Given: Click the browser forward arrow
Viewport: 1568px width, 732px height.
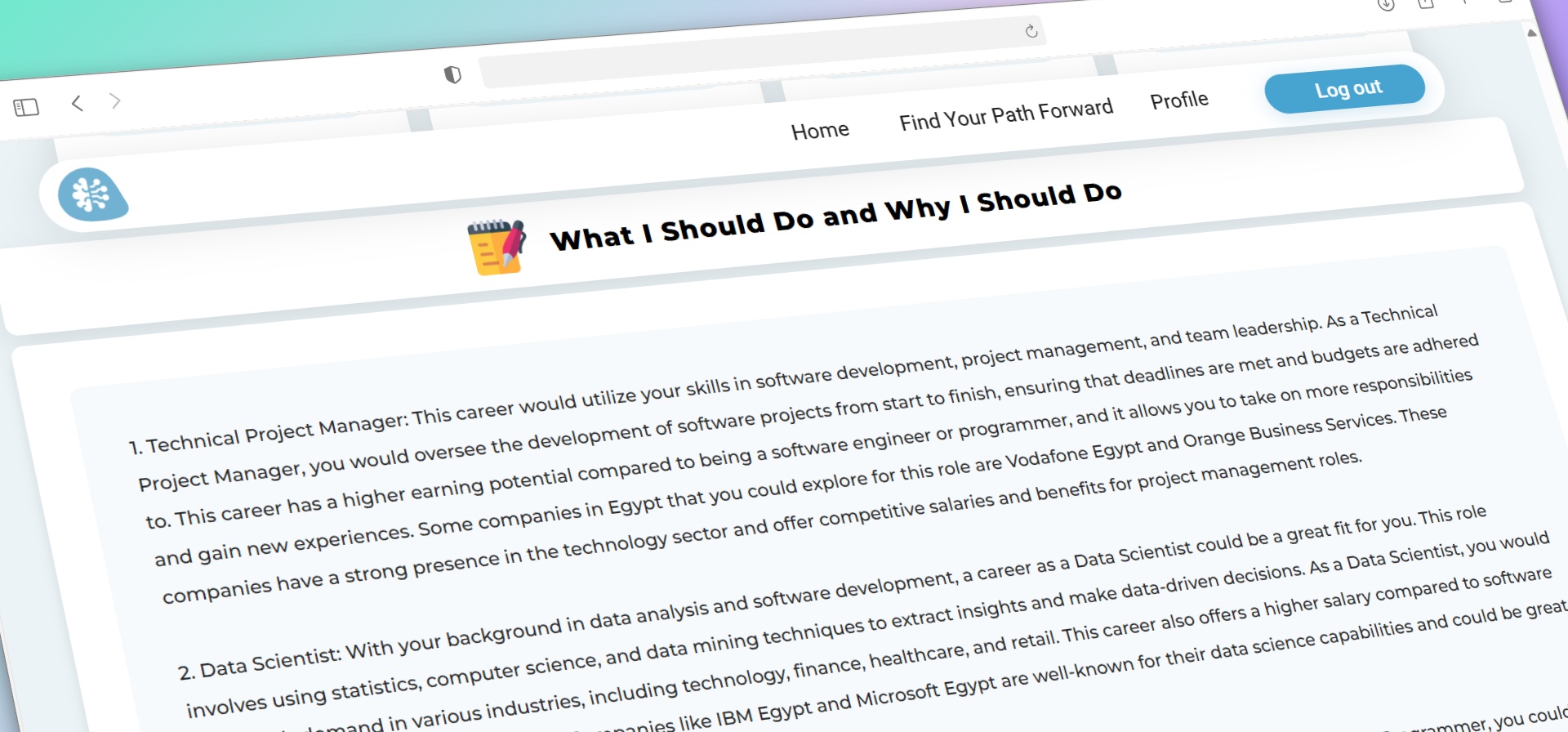Looking at the screenshot, I should [115, 100].
